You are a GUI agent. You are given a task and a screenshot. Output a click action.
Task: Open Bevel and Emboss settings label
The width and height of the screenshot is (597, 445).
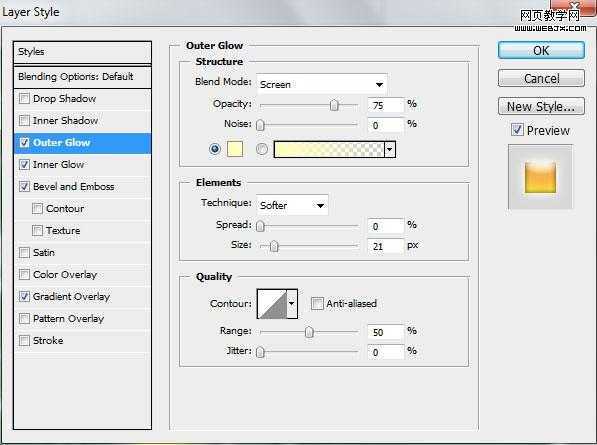[73, 187]
